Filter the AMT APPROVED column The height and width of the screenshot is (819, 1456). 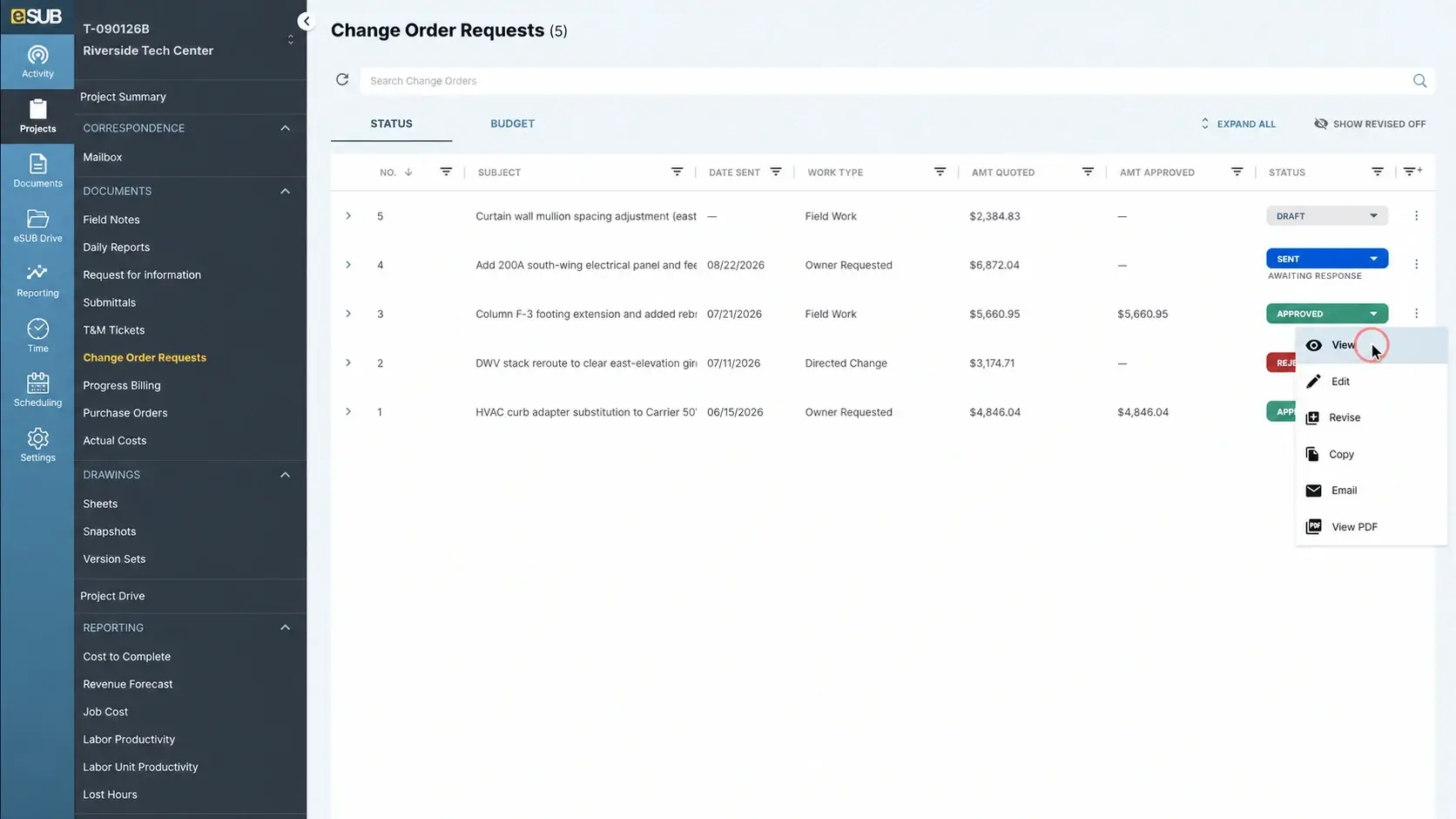pos(1237,172)
